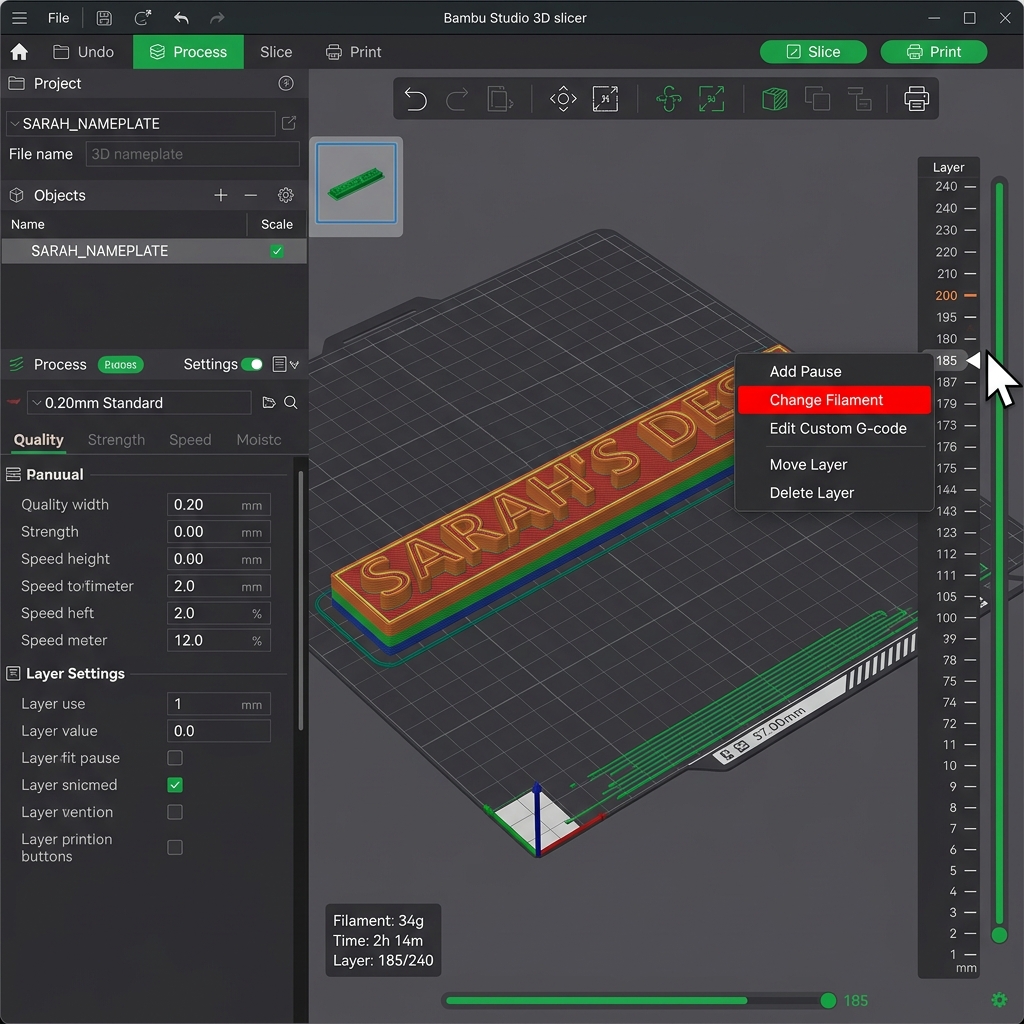Select the scale-to-fit box tool

605,99
